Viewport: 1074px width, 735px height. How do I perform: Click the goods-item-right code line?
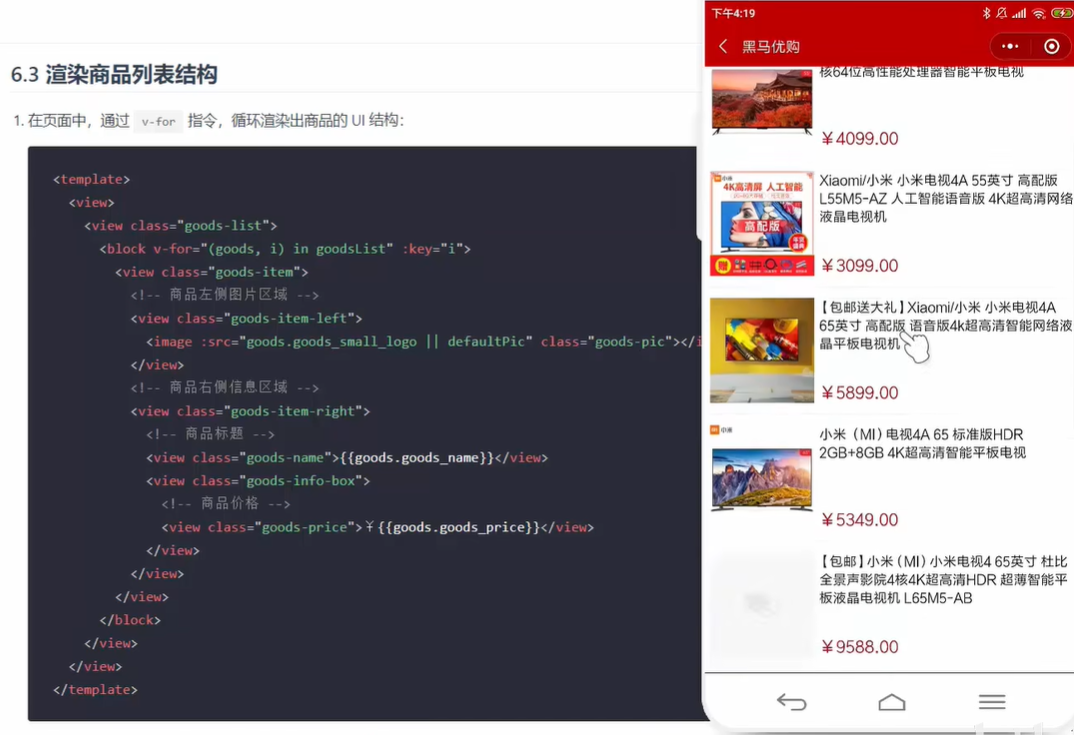[x=250, y=411]
